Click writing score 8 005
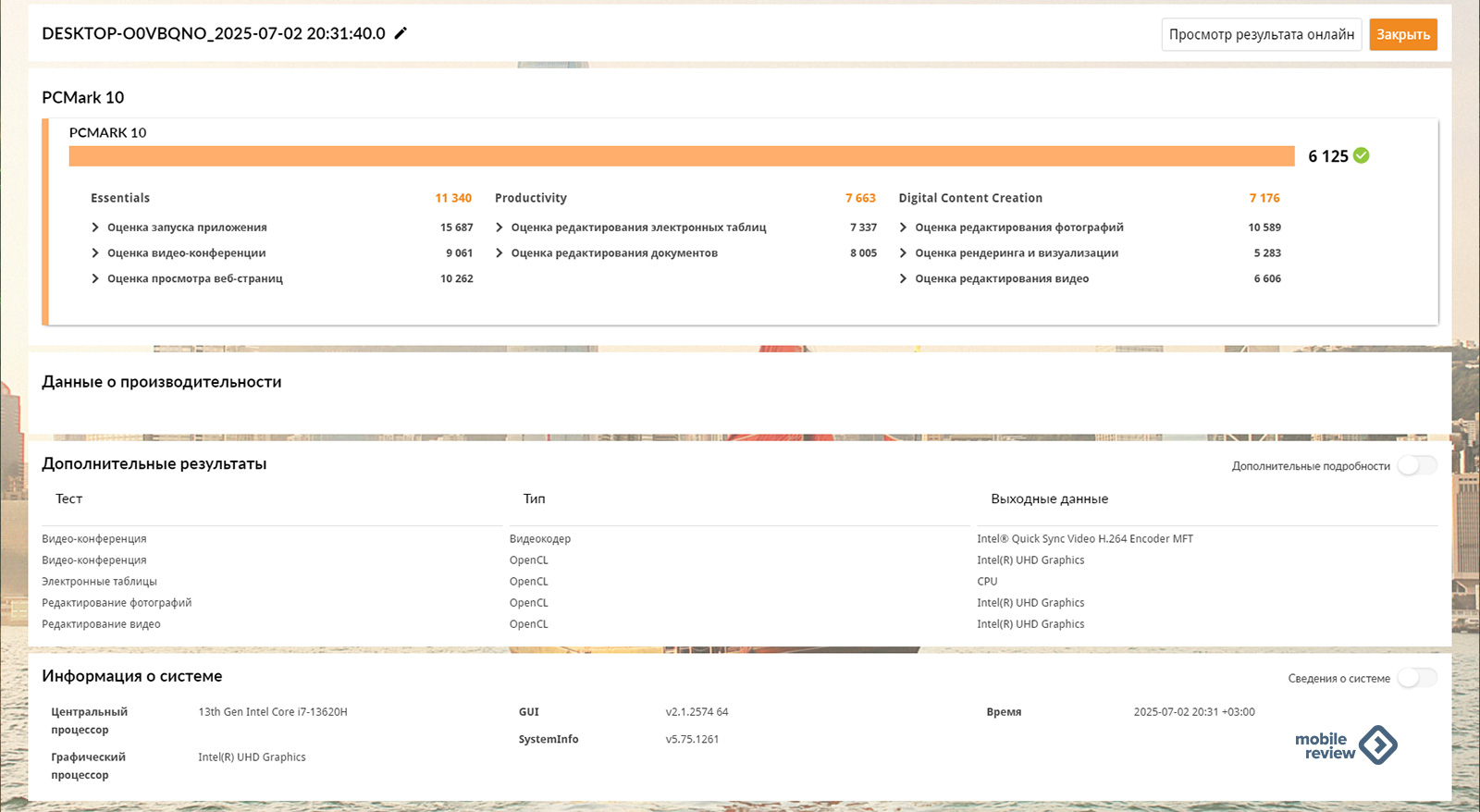Image resolution: width=1480 pixels, height=812 pixels. [x=863, y=252]
